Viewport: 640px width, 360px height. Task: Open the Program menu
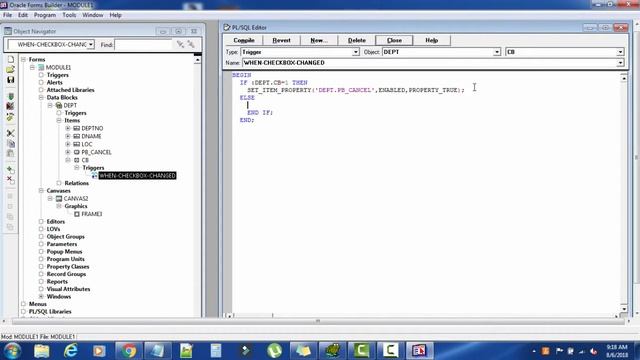coord(45,15)
